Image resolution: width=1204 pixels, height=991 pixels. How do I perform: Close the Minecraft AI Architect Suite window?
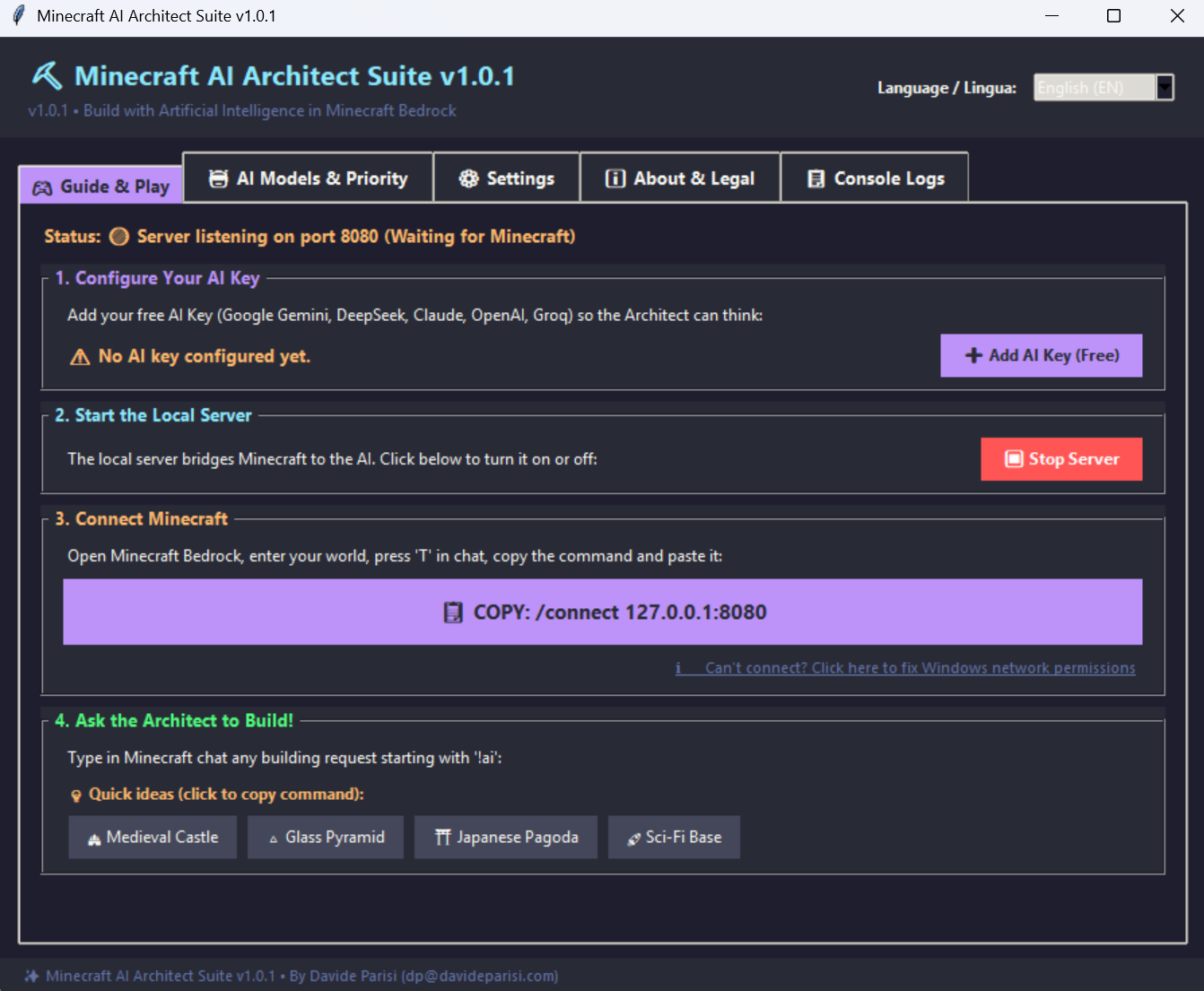pyautogui.click(x=1177, y=16)
